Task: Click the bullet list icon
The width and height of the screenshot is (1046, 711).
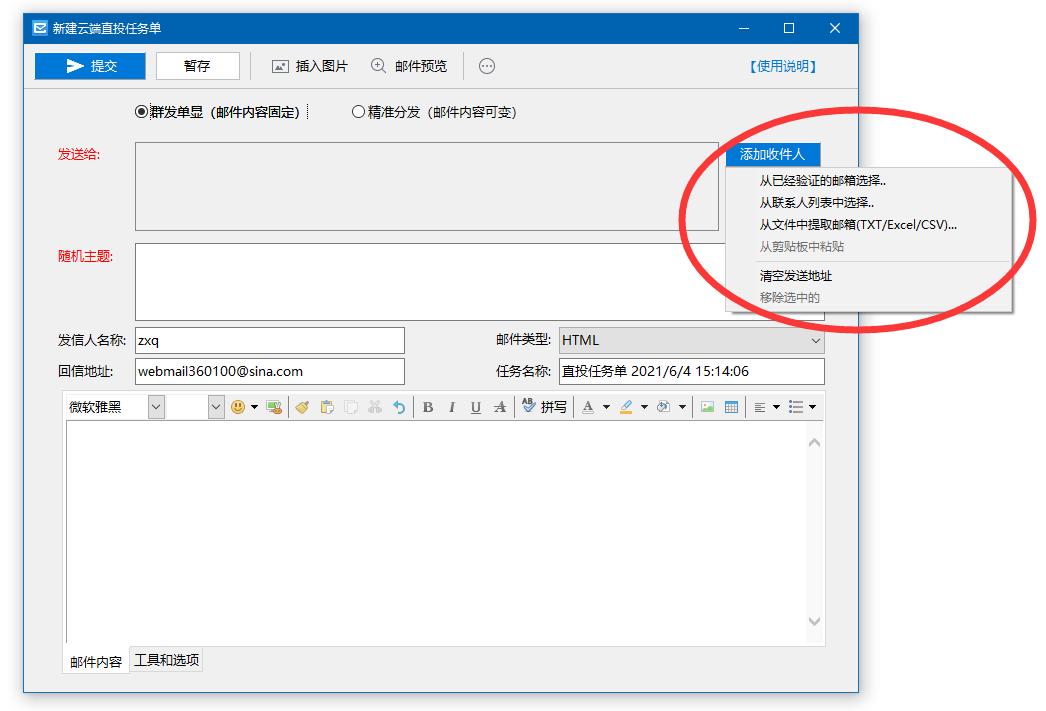Action: coord(796,407)
